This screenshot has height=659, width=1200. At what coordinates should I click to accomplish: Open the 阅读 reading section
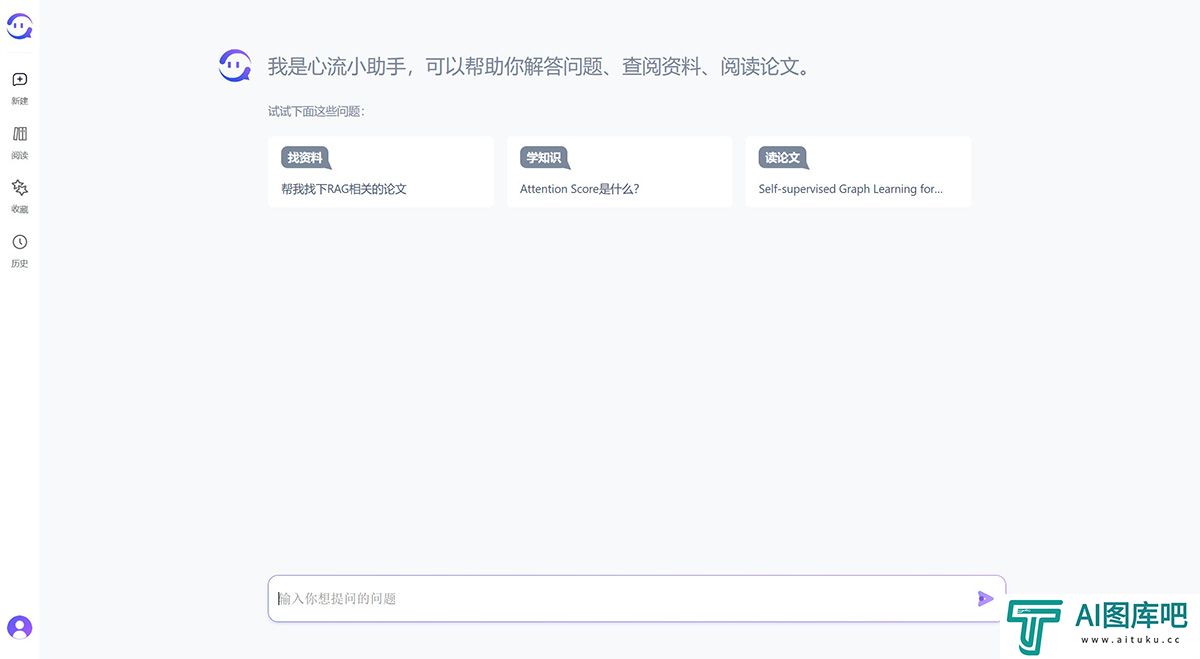19,141
